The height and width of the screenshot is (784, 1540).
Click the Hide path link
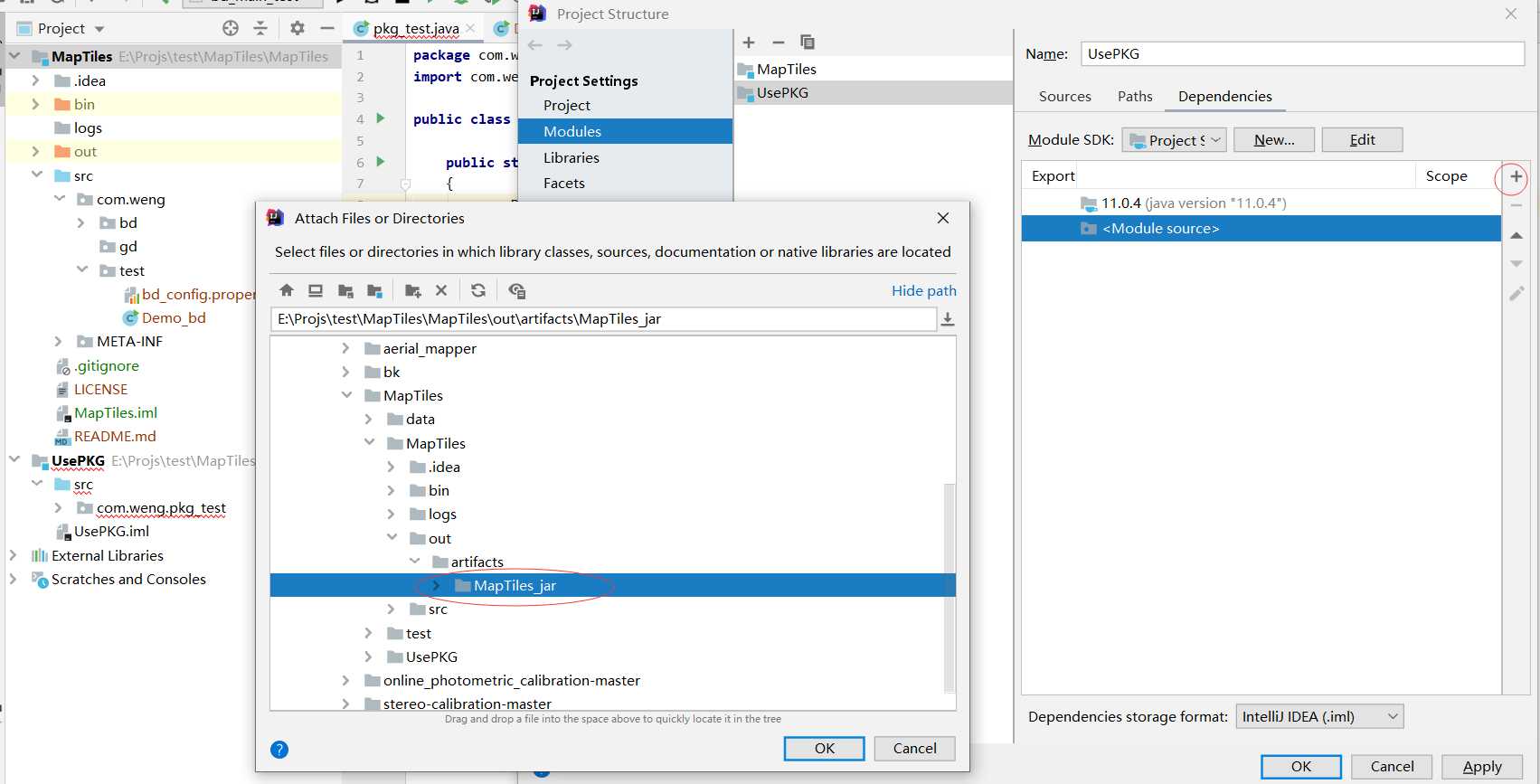click(923, 290)
